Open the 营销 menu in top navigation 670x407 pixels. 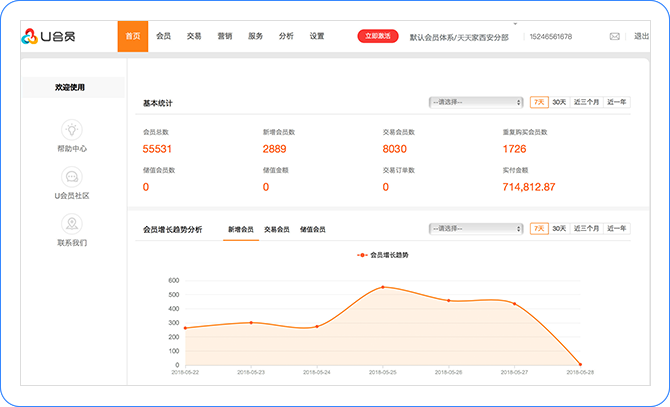coord(225,36)
